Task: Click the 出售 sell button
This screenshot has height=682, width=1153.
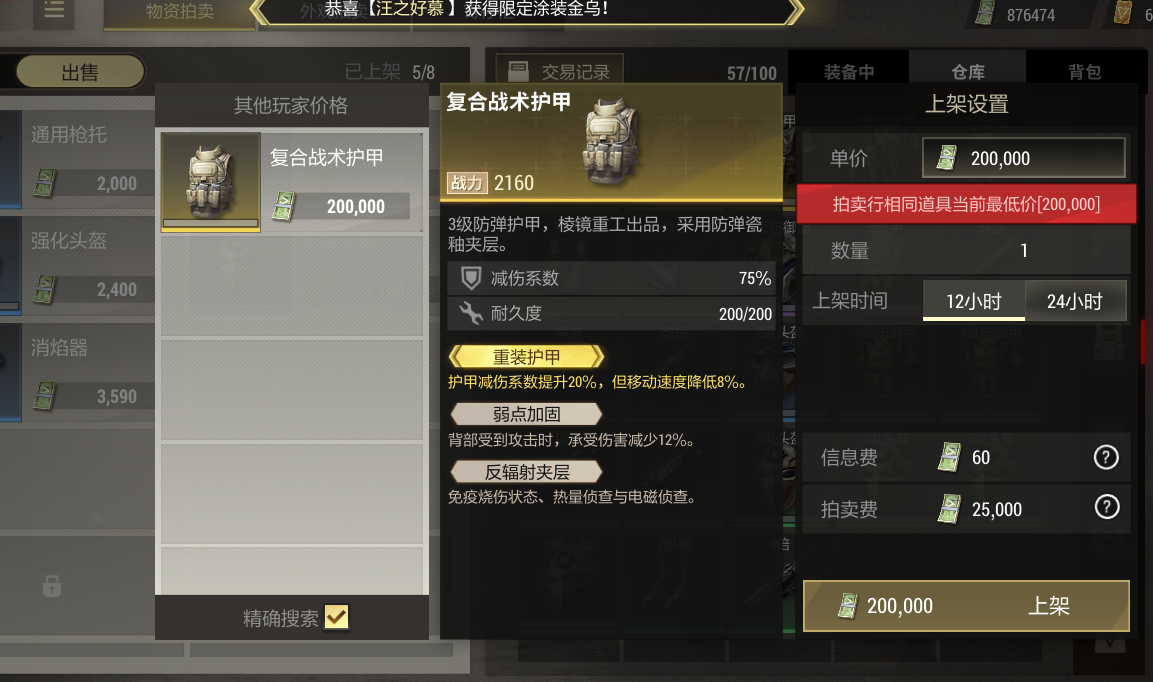Action: coord(80,72)
